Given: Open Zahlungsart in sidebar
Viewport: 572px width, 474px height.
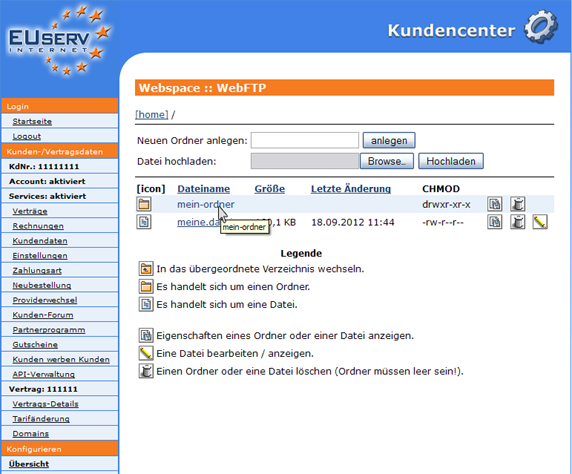Looking at the screenshot, I should [37, 270].
